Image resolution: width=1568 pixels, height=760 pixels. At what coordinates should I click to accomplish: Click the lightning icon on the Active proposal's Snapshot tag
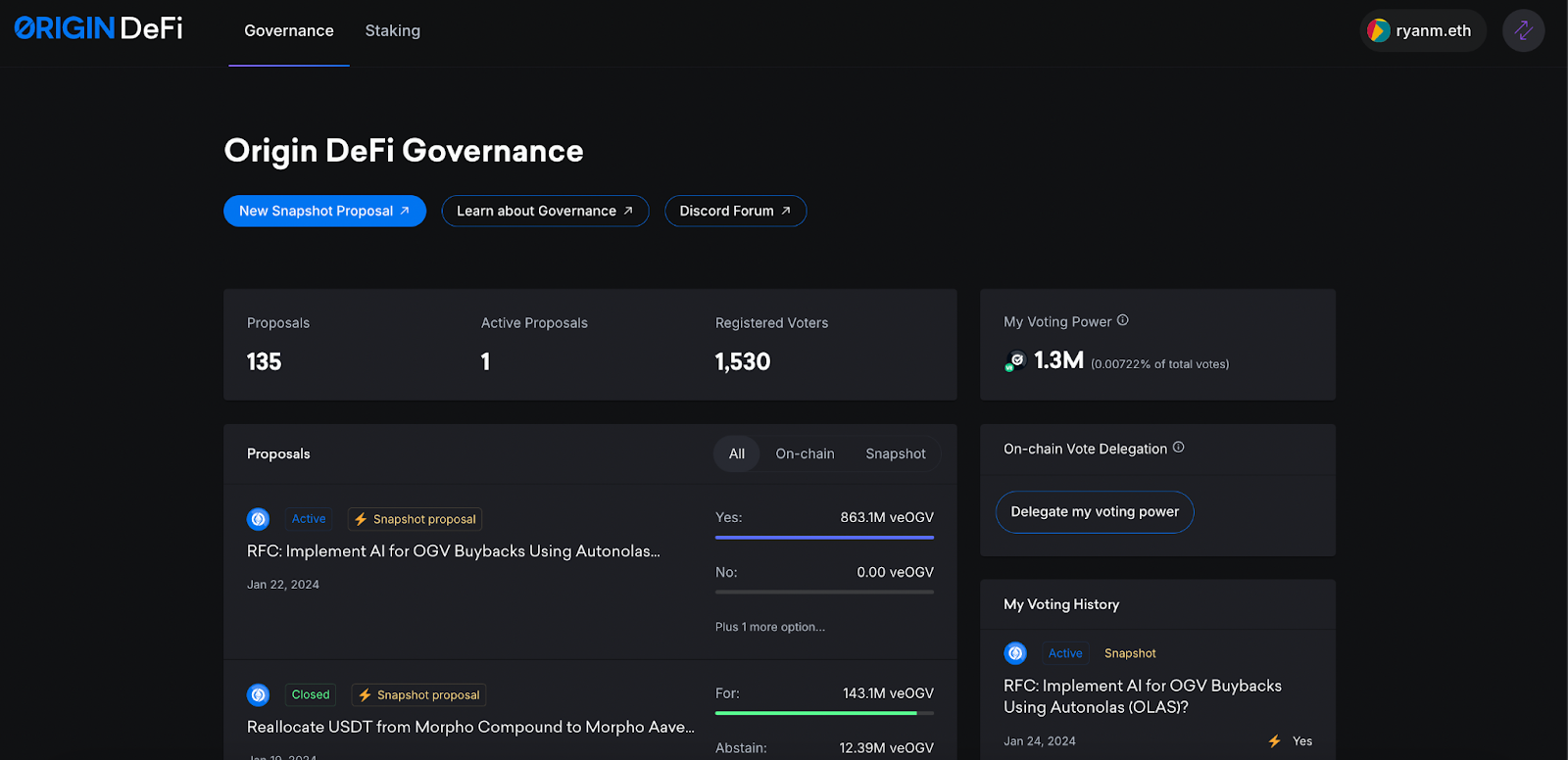361,519
